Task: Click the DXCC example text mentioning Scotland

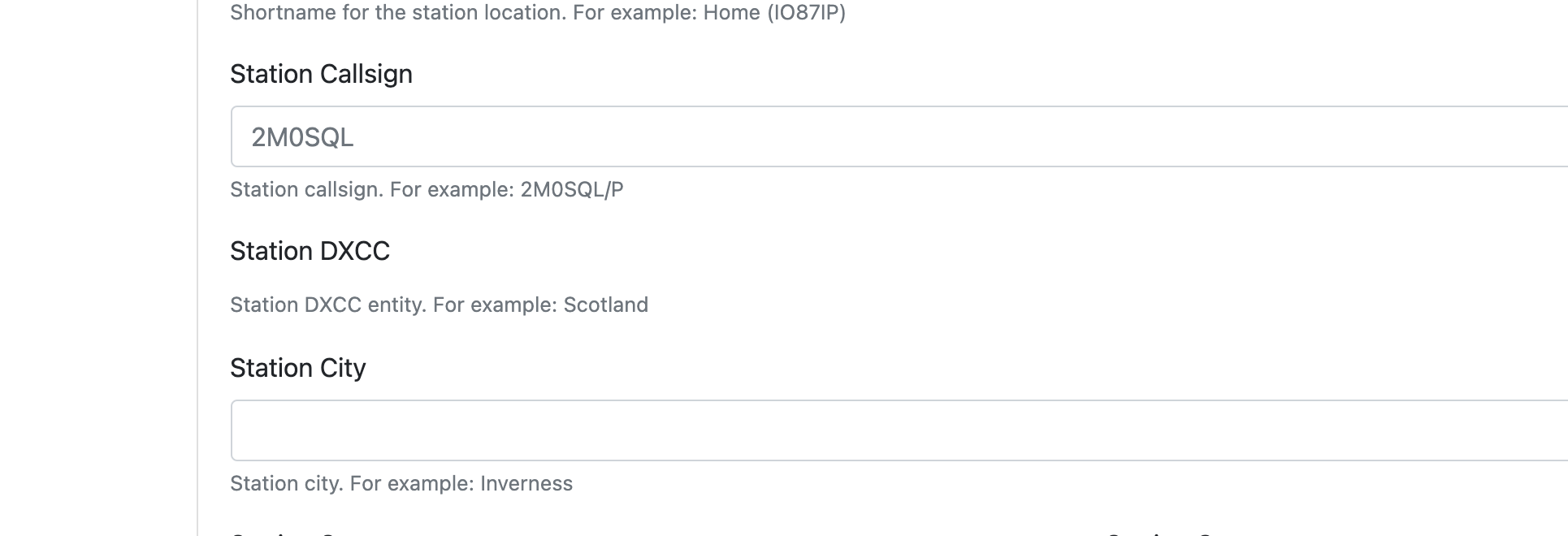Action: coord(439,305)
